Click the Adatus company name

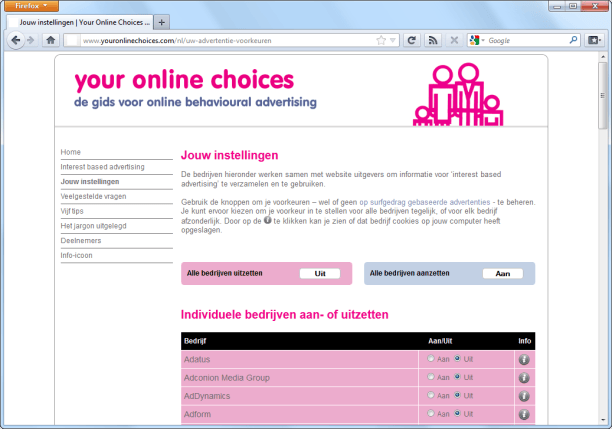[197, 360]
